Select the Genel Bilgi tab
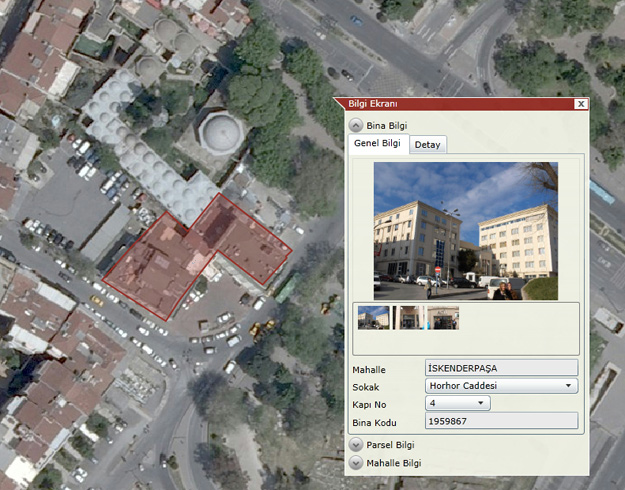 (377, 144)
